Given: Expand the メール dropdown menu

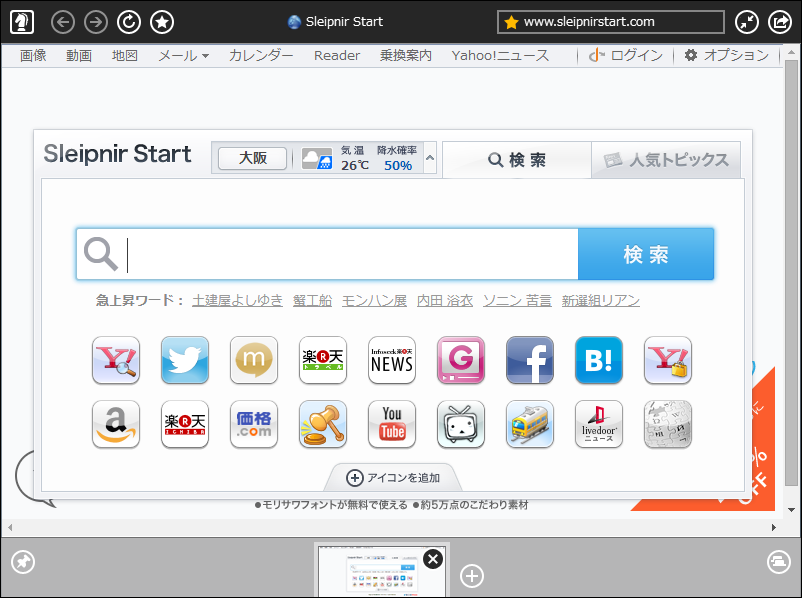Looking at the screenshot, I should click(184, 55).
